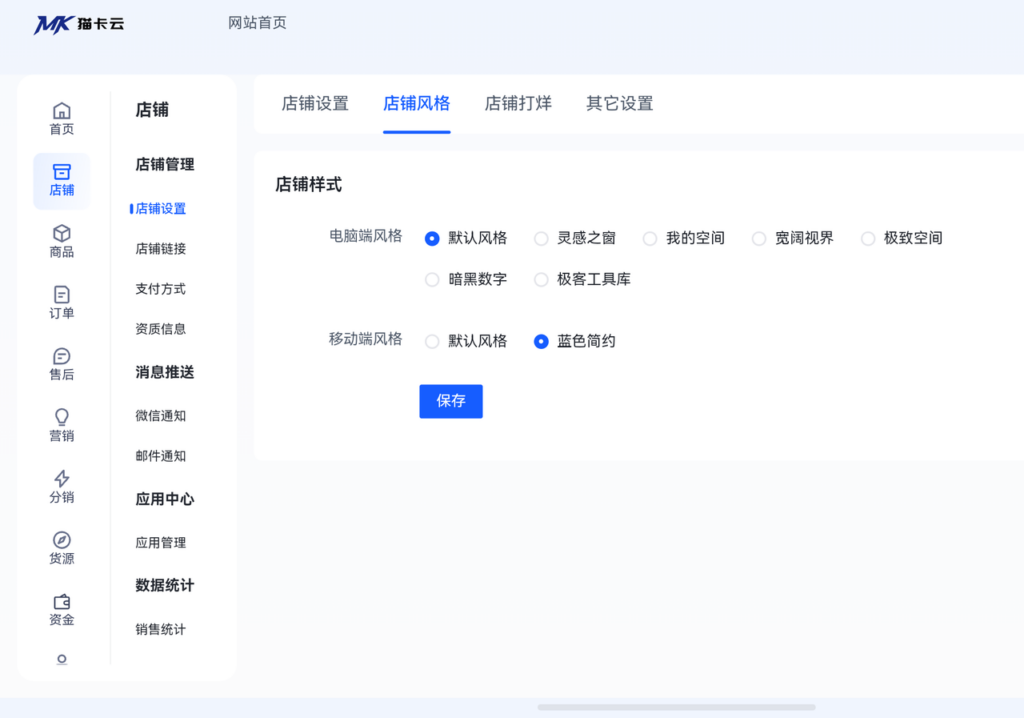Viewport: 1024px width, 718px height.
Task: Select 店铺 shop icon in sidebar
Action: pos(61,180)
